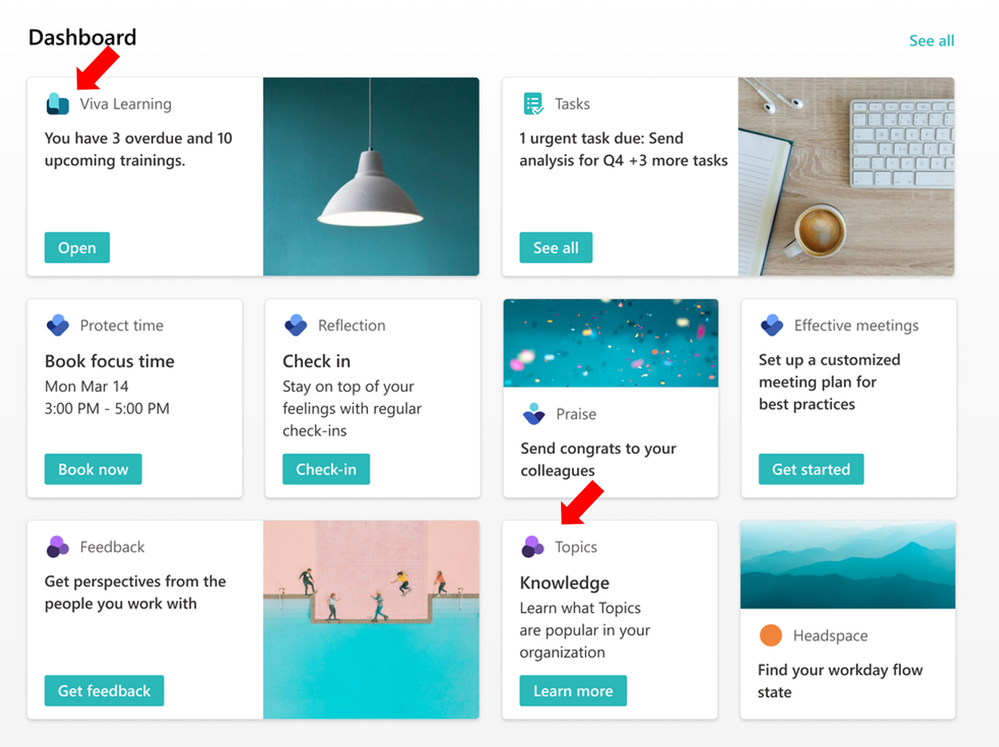Click Get started for Effective meetings

click(x=810, y=469)
